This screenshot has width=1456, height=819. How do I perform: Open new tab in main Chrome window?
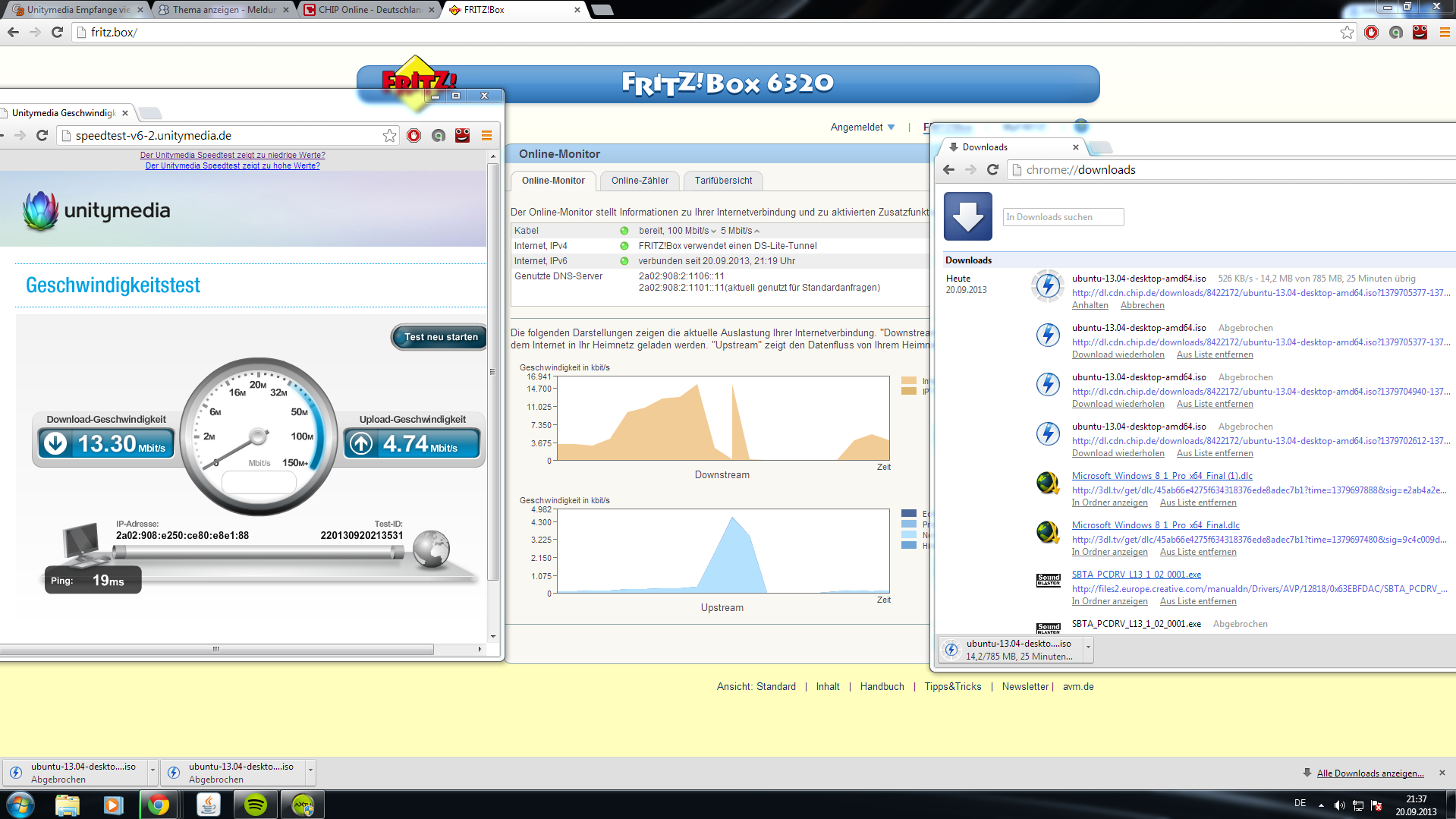[x=602, y=10]
